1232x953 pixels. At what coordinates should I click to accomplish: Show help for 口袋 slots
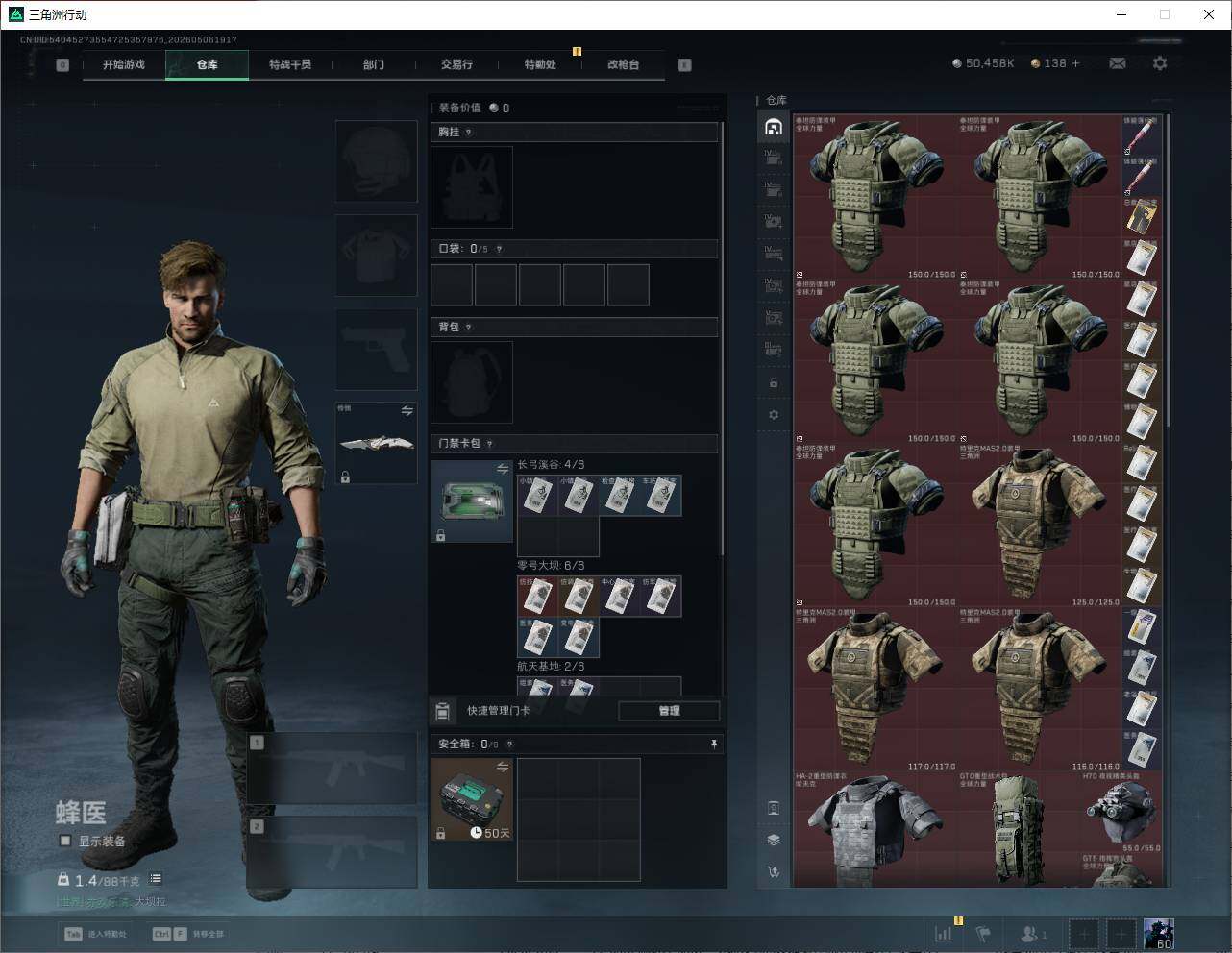pyautogui.click(x=499, y=249)
